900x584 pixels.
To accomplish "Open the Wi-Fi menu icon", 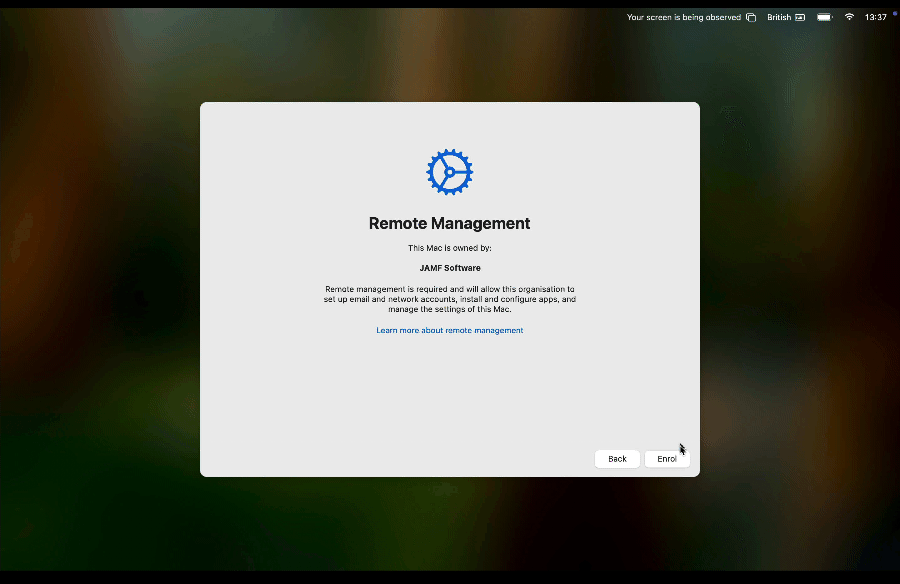I will 849,17.
